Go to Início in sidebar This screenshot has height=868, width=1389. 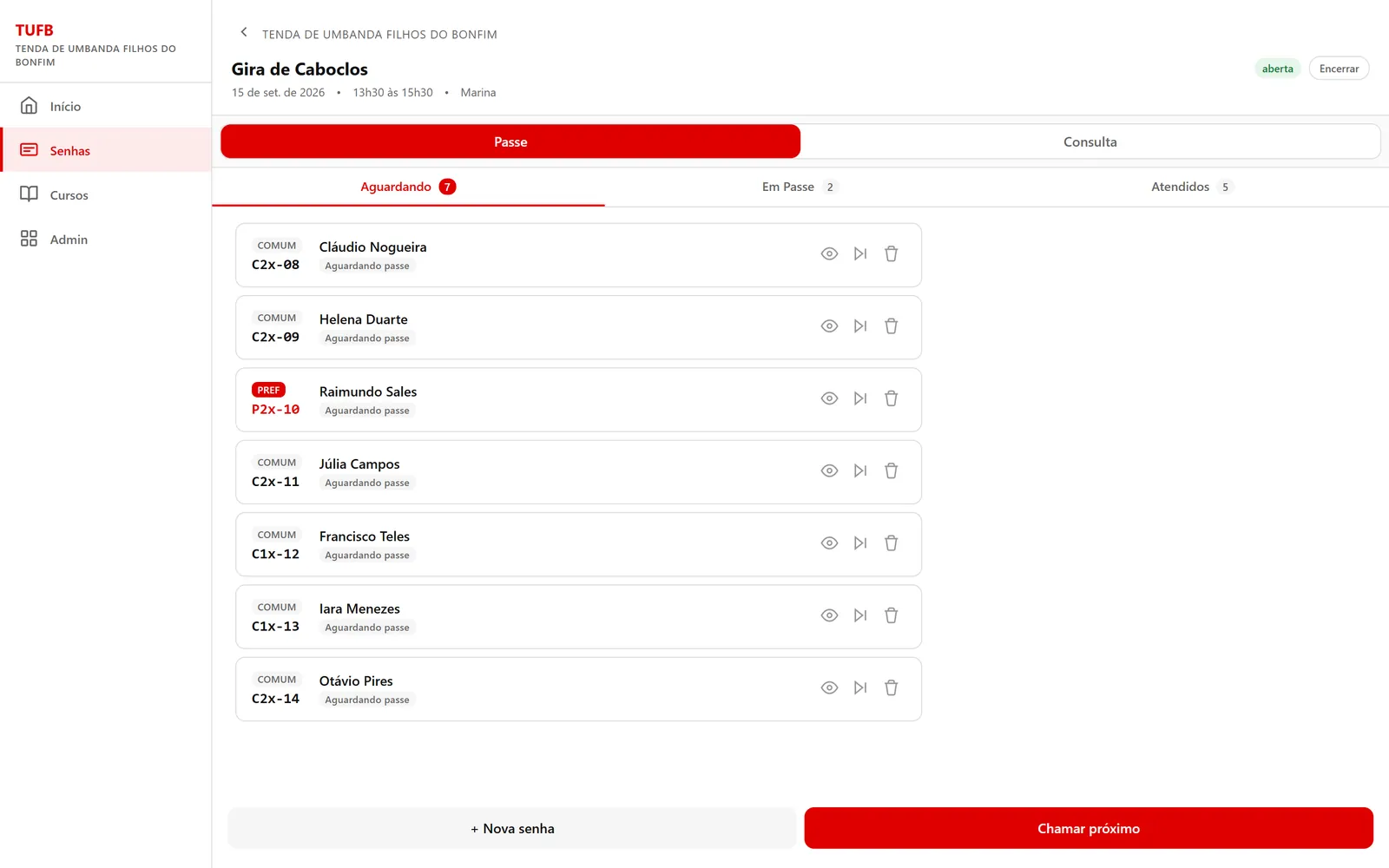coord(106,106)
